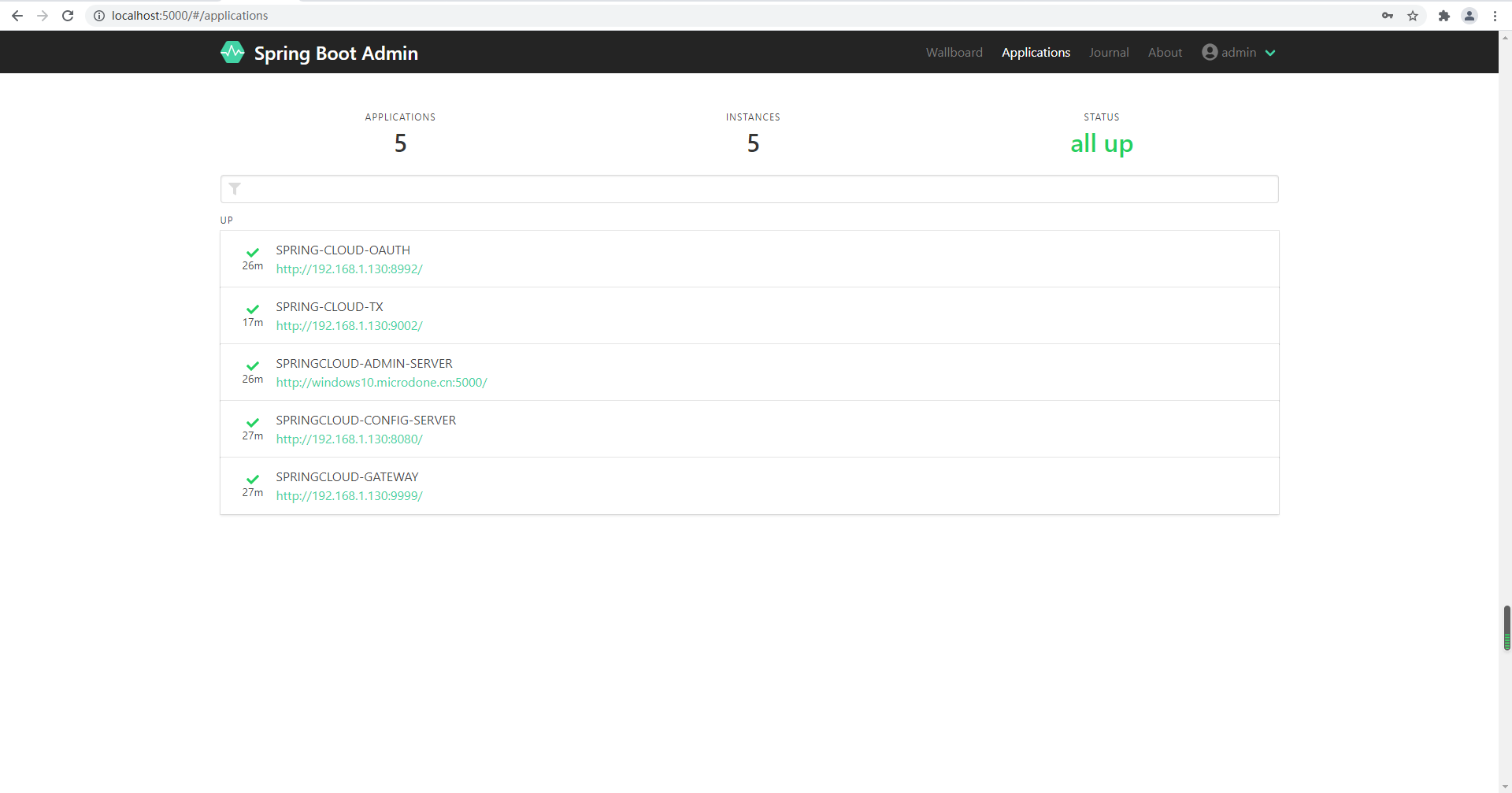Click the STATUS label
Image resolution: width=1512 pixels, height=793 pixels.
[x=1101, y=117]
